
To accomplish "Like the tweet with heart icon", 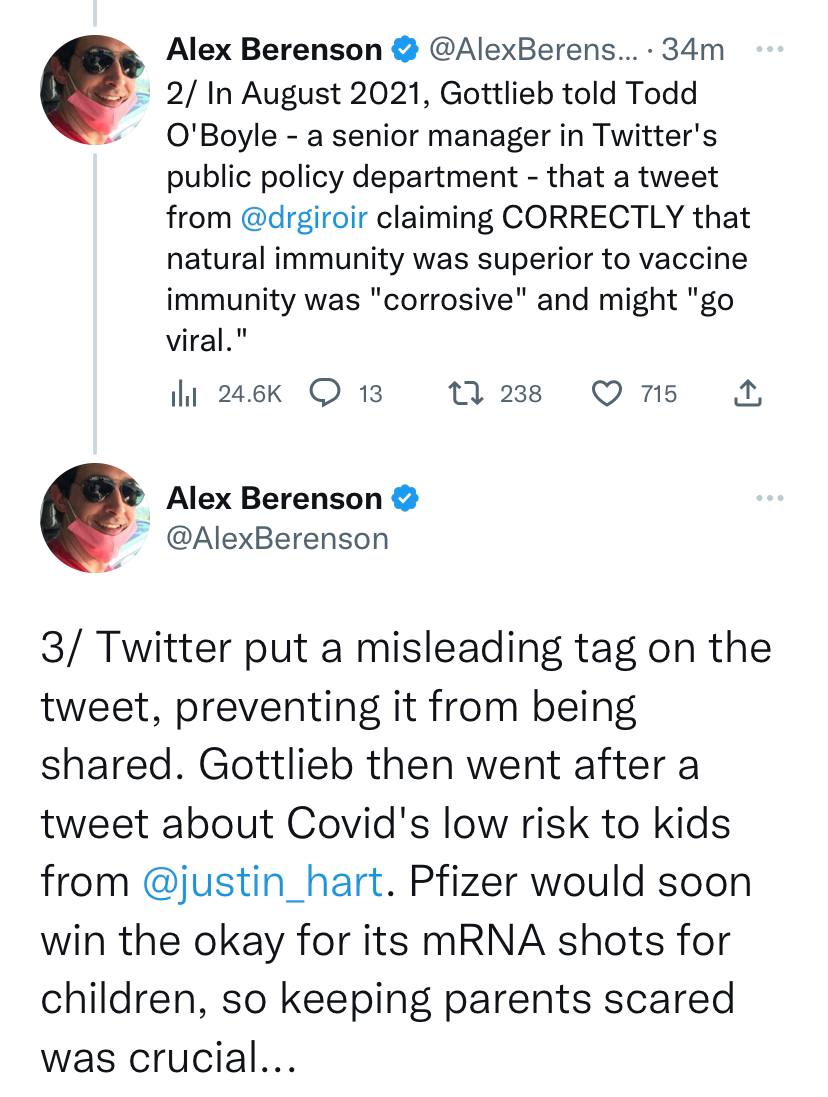I will (x=606, y=393).
